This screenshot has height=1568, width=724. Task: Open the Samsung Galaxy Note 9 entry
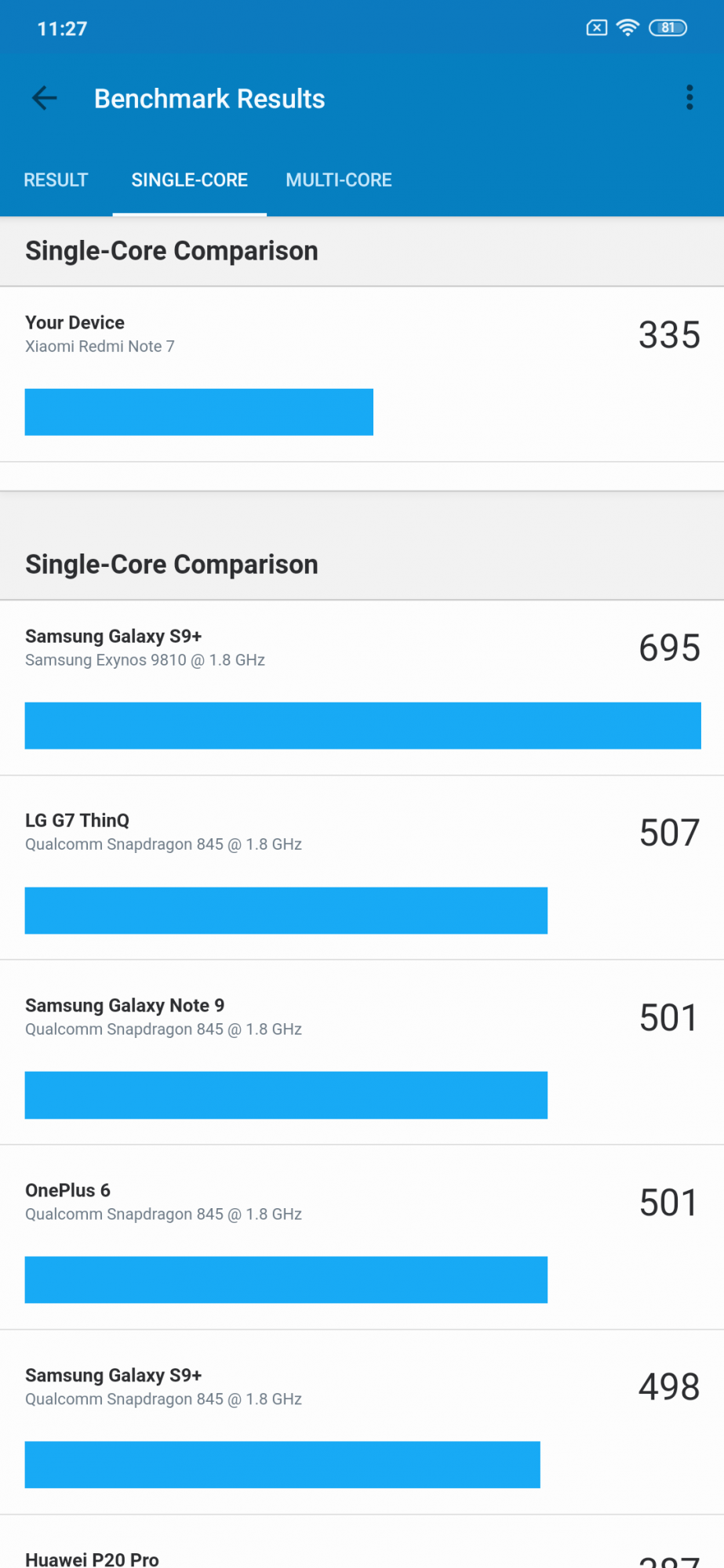pos(163,1017)
